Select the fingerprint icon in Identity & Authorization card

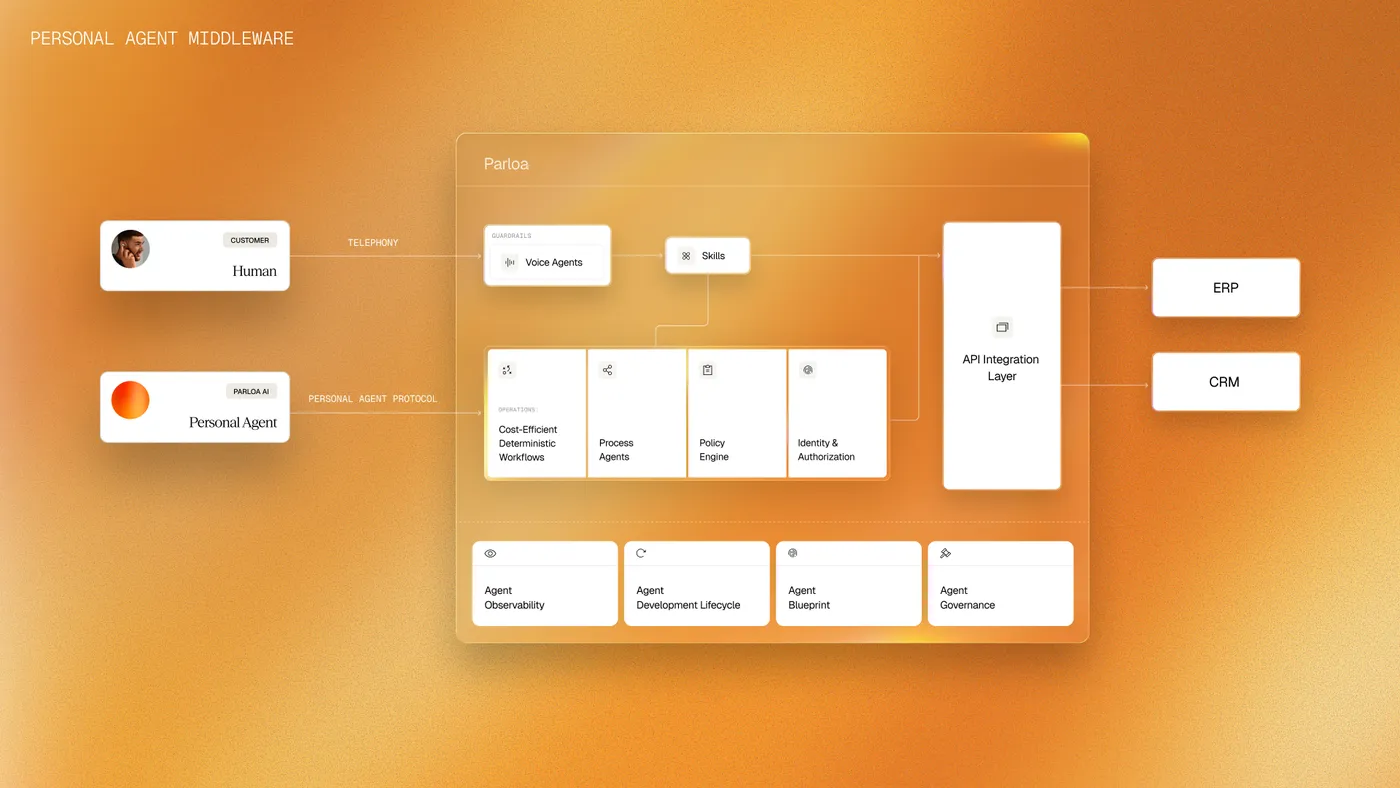808,370
